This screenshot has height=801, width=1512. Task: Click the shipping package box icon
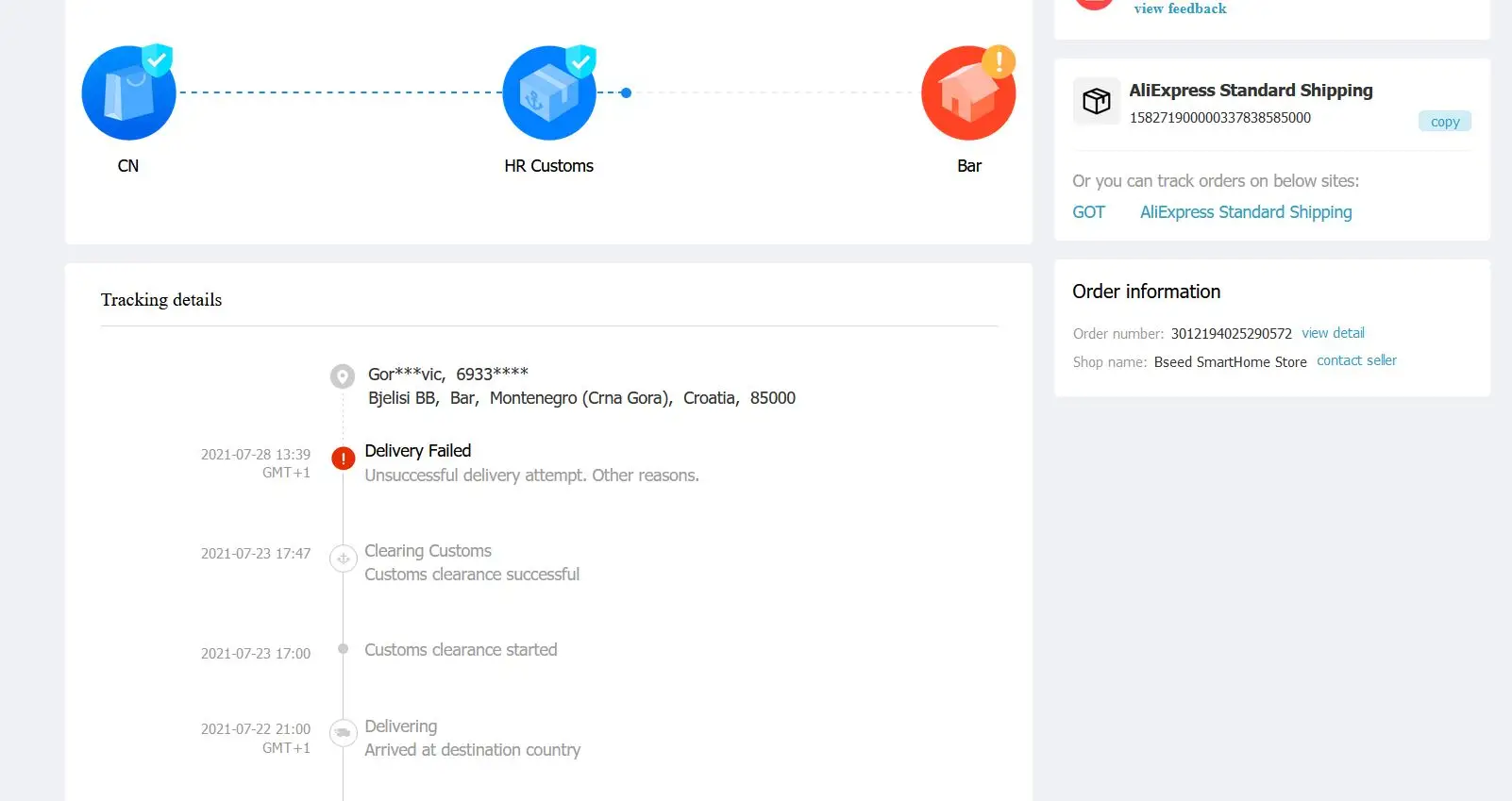click(x=1096, y=101)
